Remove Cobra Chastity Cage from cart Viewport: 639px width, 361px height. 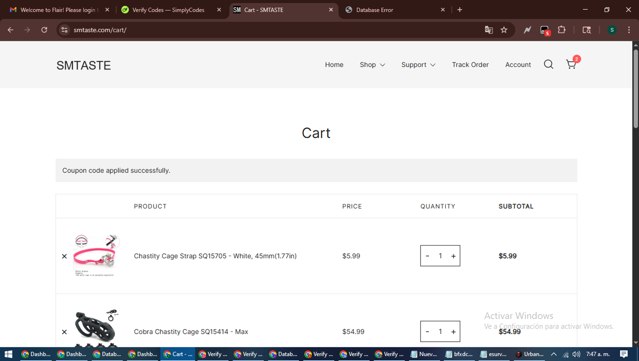point(64,332)
